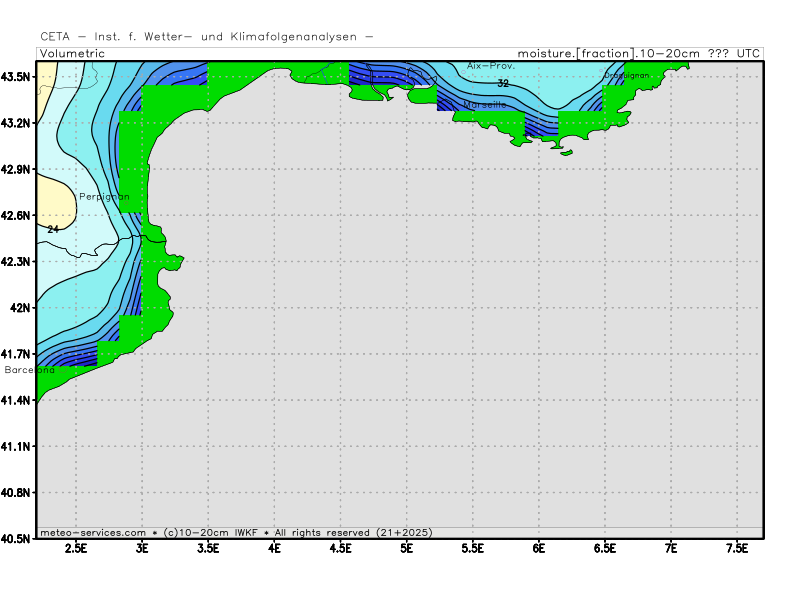Click the Perpignan city label
Screen dimensions: 800x600
(104, 197)
